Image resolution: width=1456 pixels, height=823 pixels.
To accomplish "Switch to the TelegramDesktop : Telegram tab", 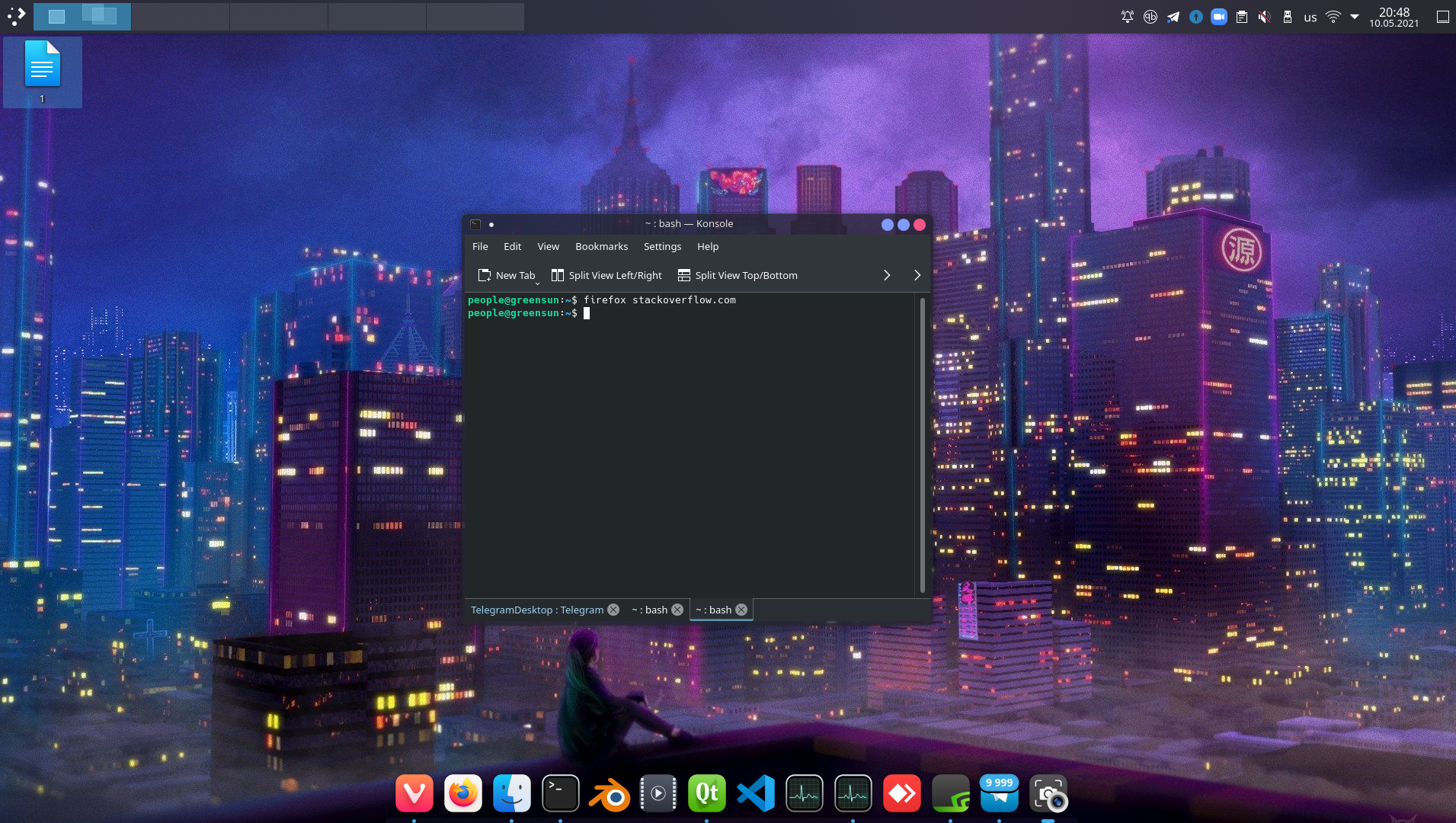I will [x=536, y=610].
